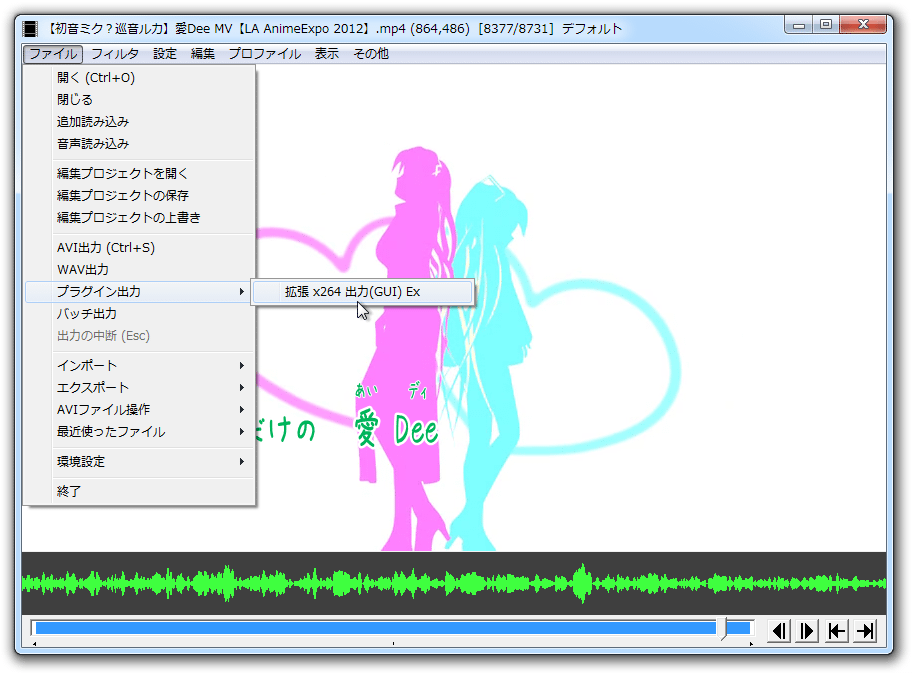Open the ファイル menu
912x673 pixels.
(53, 54)
